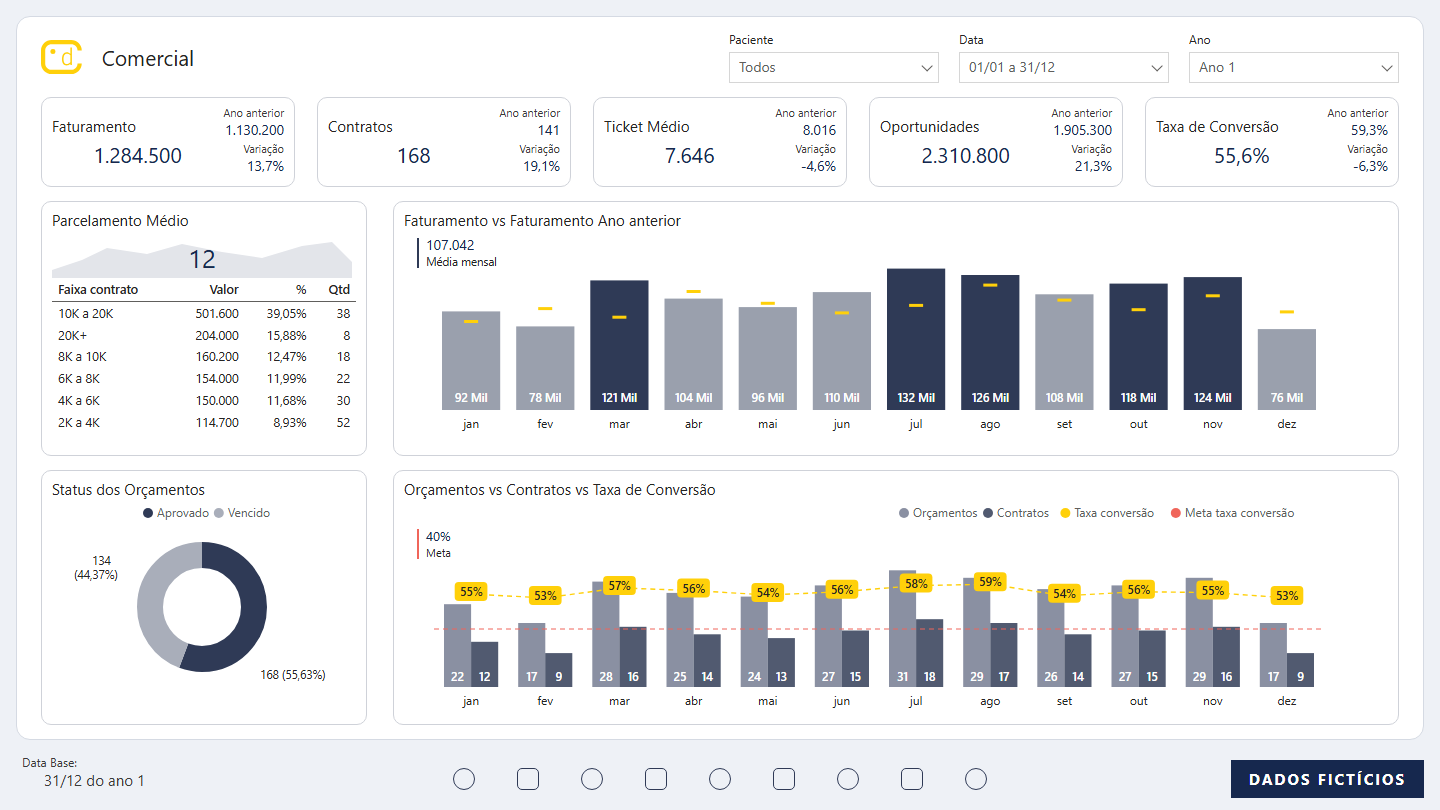Click the yellow Comercial logo icon
Image resolution: width=1440 pixels, height=810 pixels.
[61, 57]
